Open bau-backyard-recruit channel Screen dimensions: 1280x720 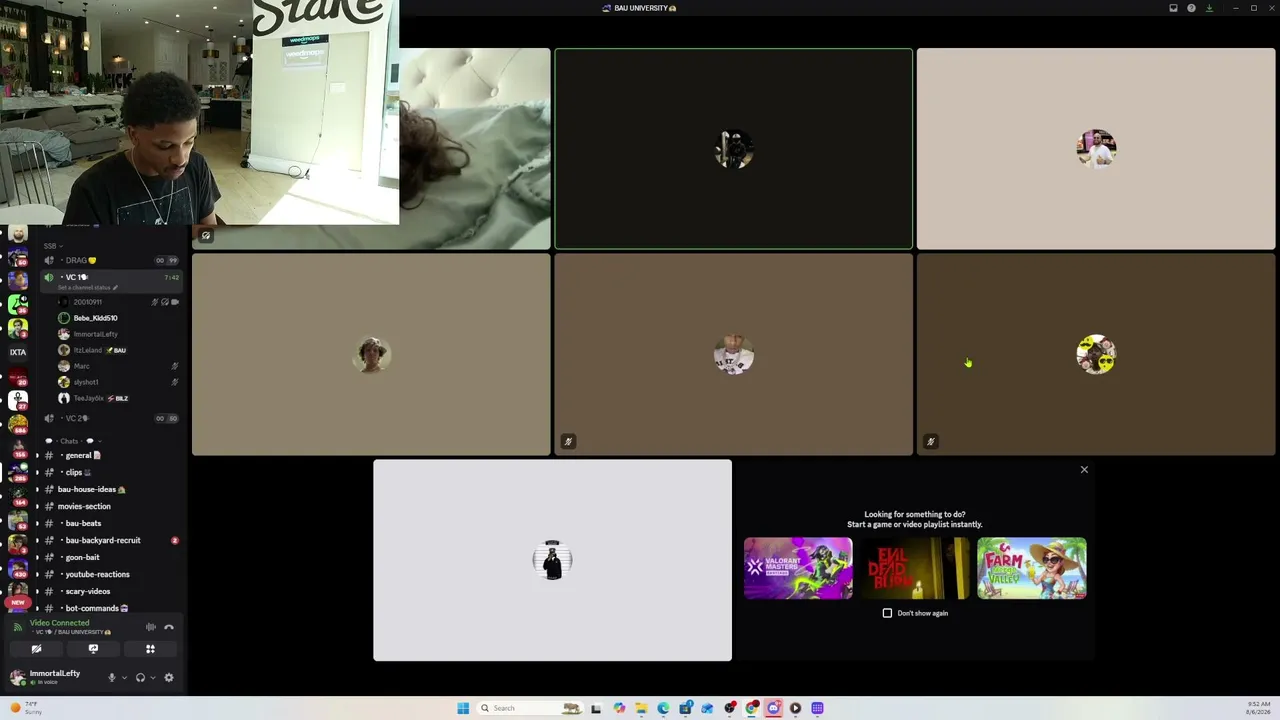(x=108, y=540)
